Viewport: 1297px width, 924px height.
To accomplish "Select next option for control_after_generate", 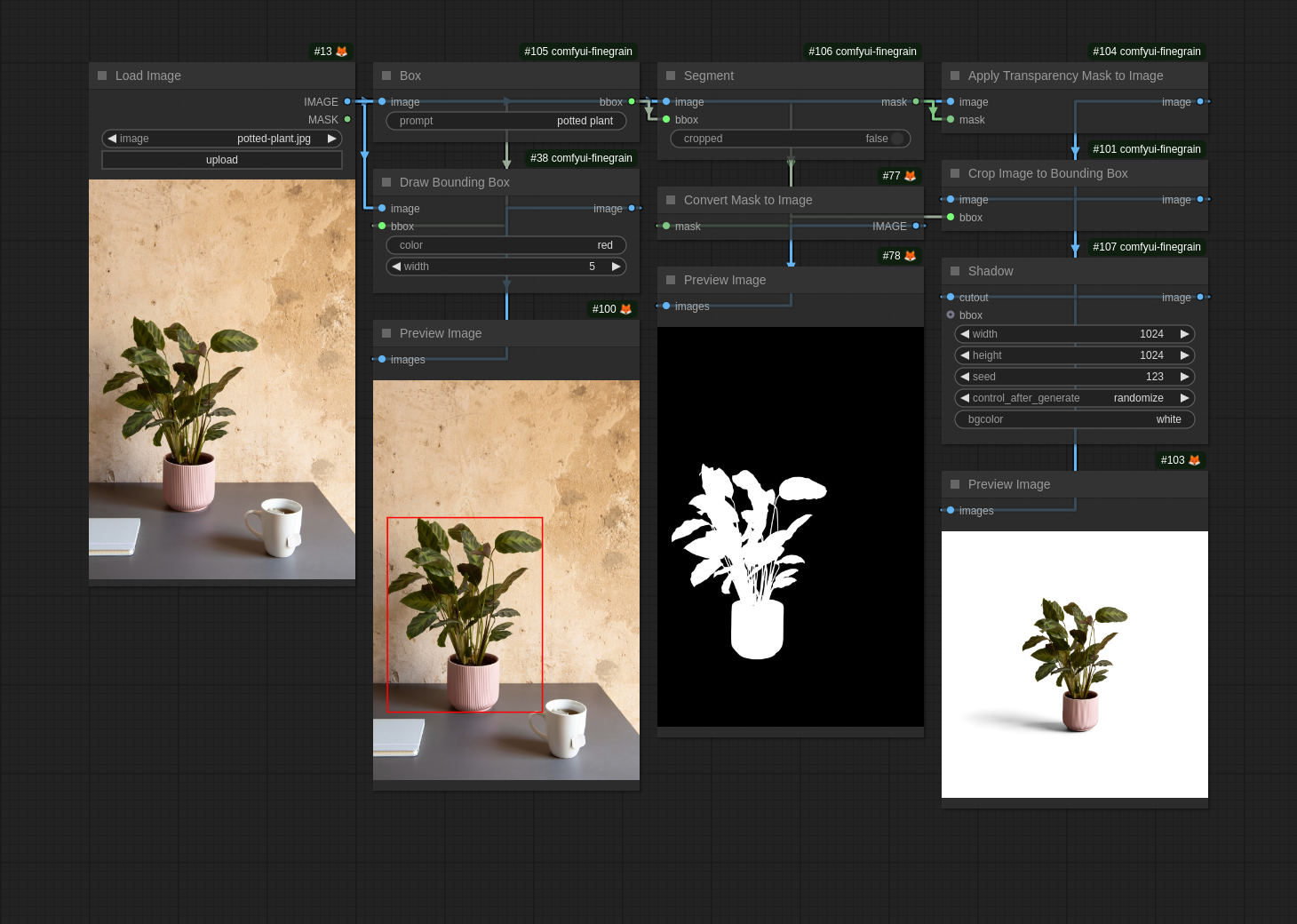I will [x=1184, y=398].
